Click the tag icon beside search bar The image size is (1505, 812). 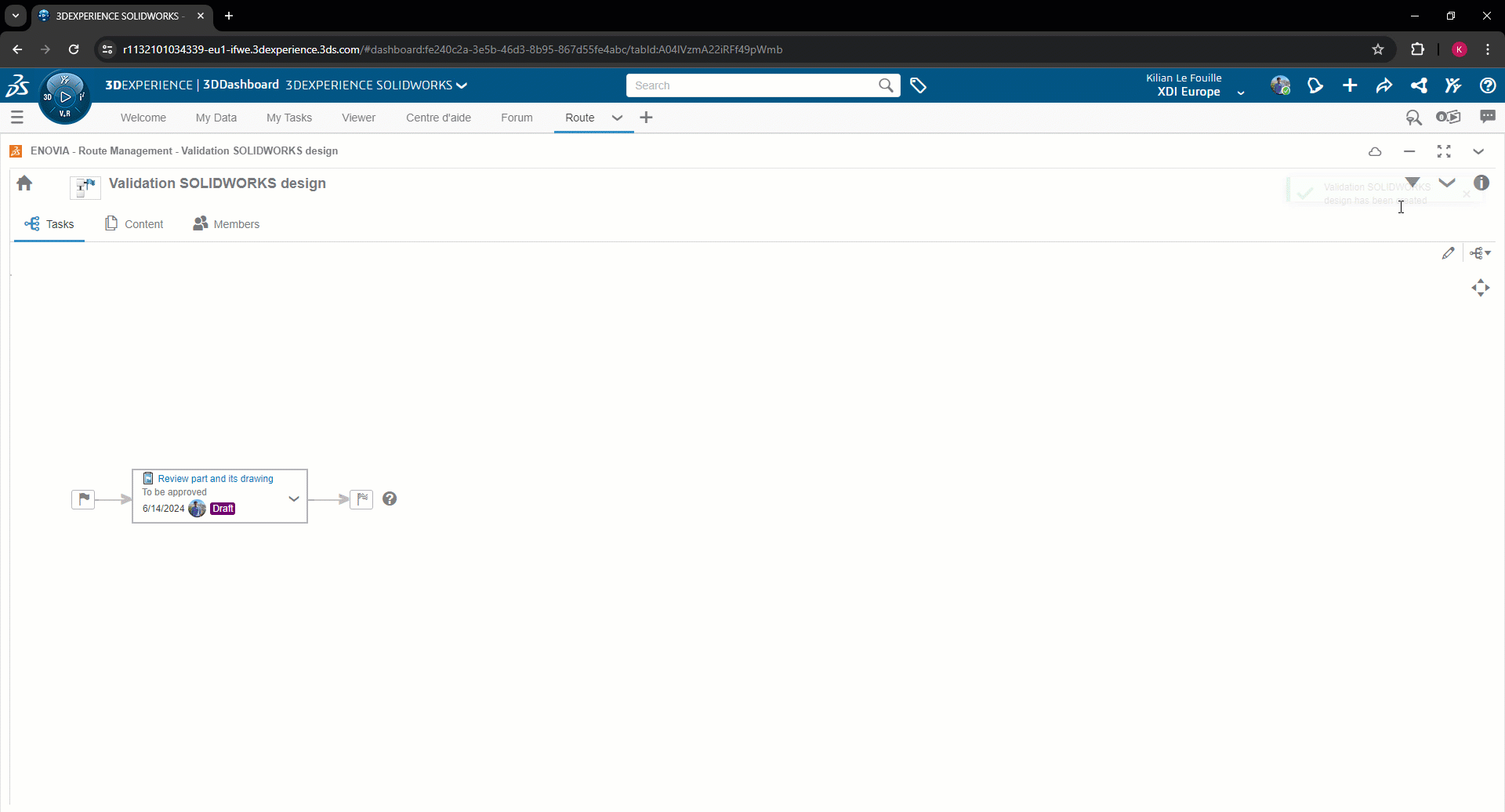[919, 85]
